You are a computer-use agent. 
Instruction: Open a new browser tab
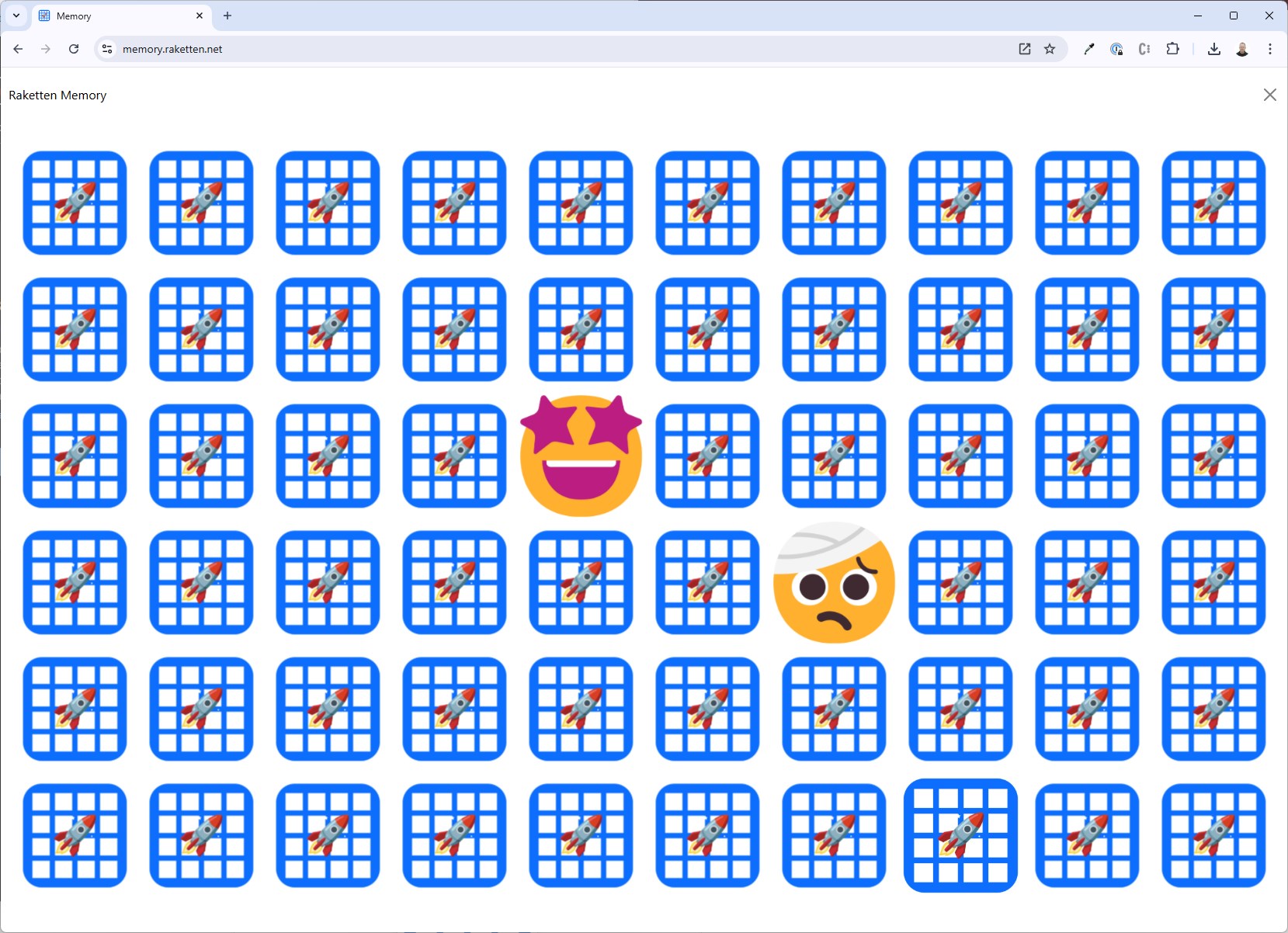click(227, 16)
